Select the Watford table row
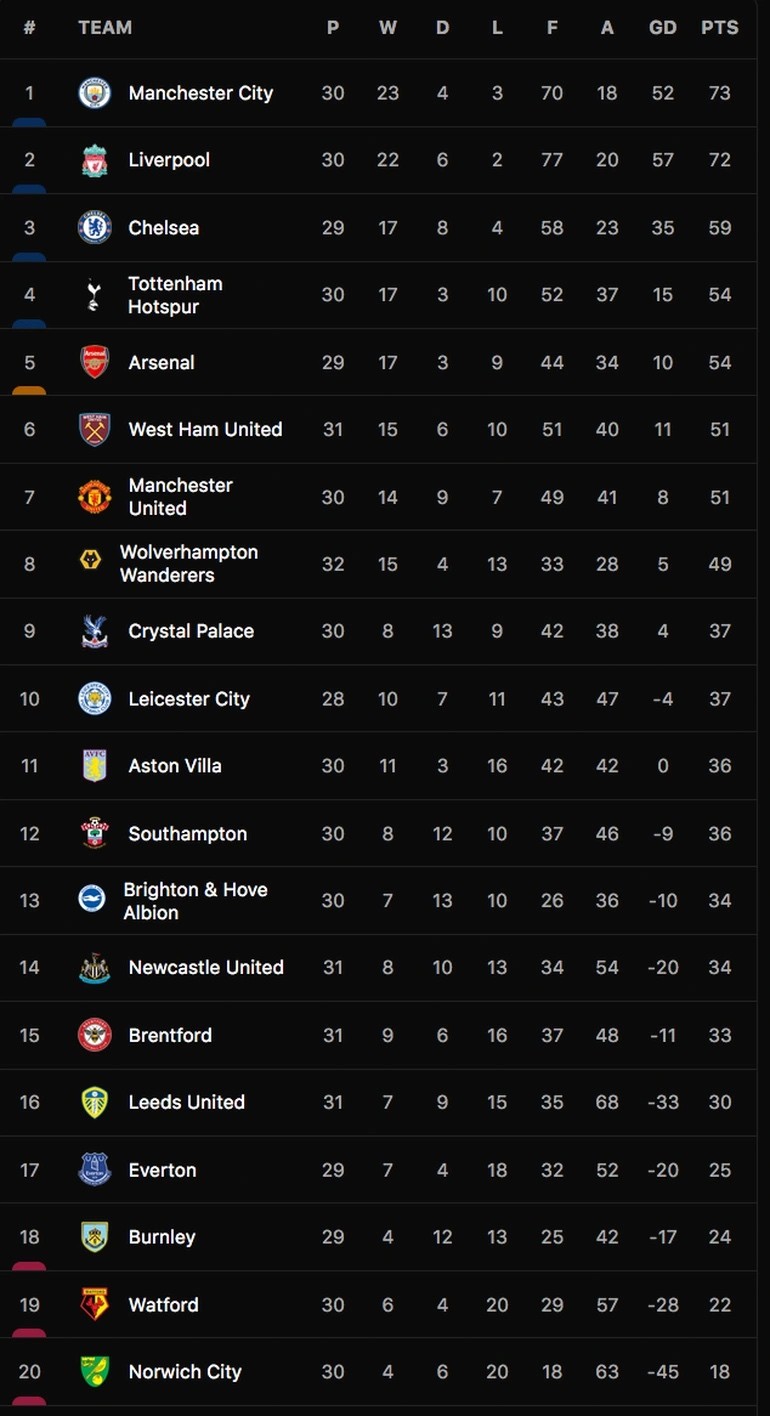The image size is (770, 1416). [385, 1304]
